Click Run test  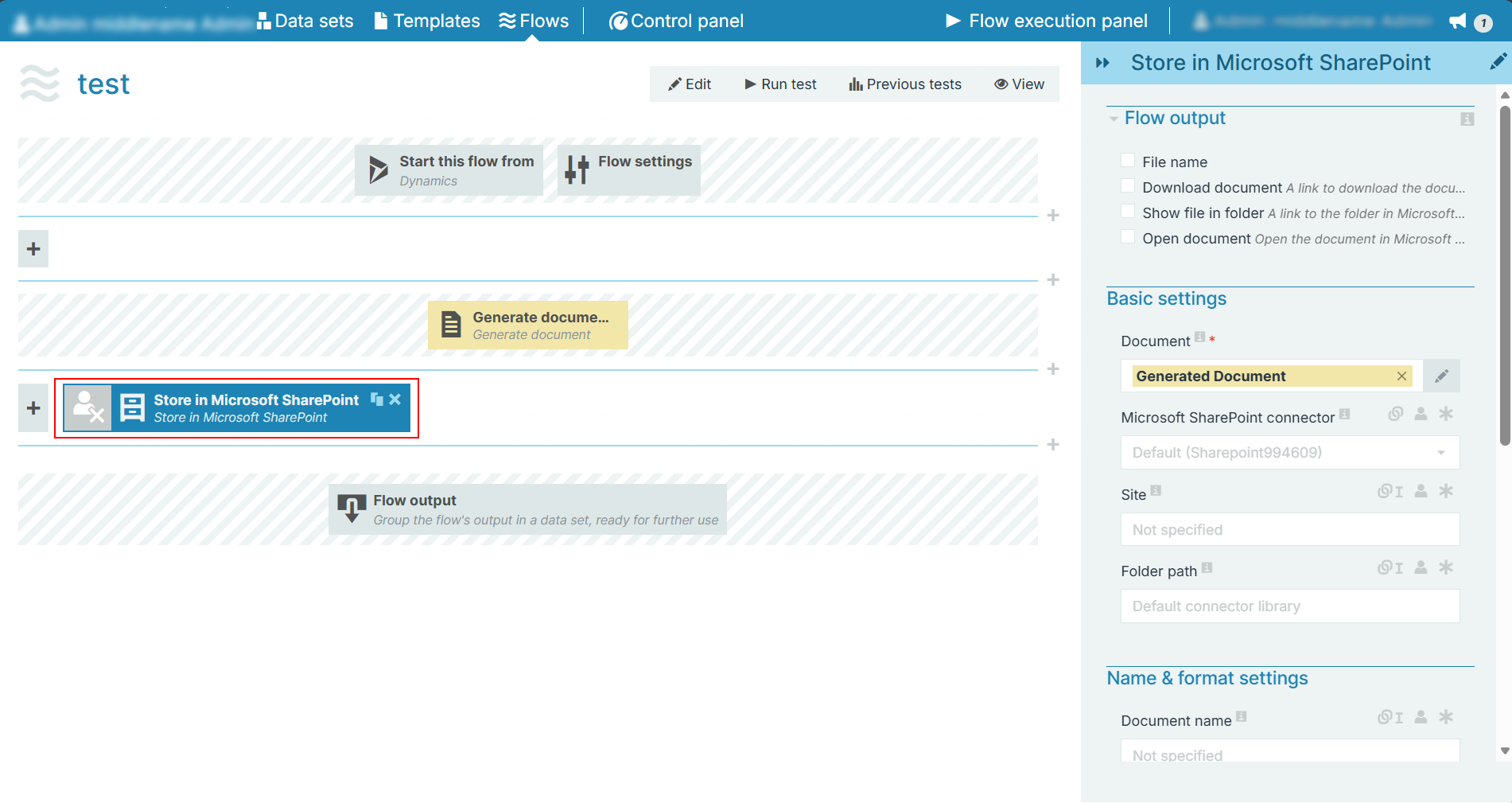(780, 84)
